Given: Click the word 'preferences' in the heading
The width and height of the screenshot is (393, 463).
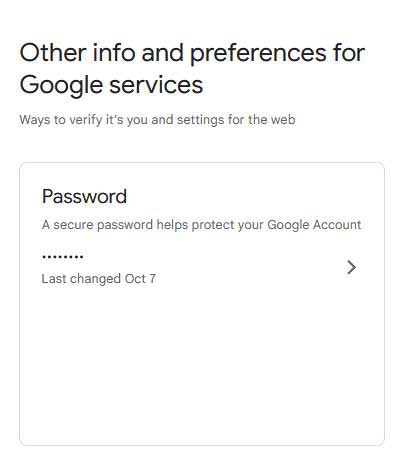Looking at the screenshot, I should [258, 53].
